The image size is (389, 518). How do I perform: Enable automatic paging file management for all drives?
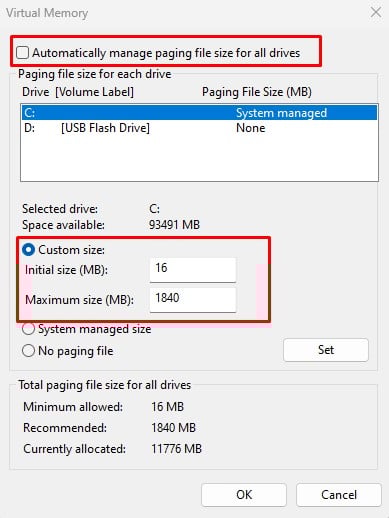pyautogui.click(x=22, y=53)
